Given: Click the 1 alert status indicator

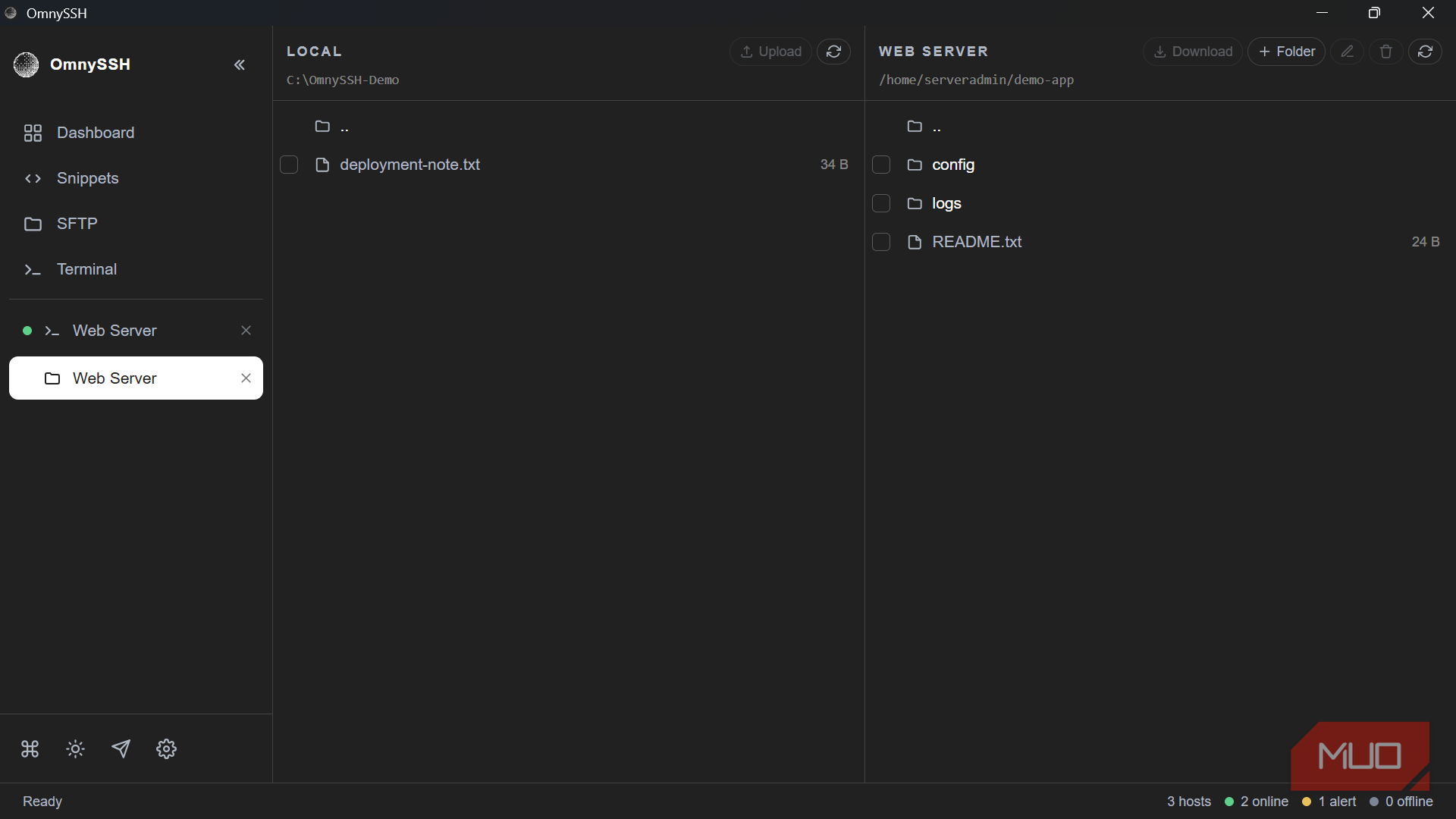Looking at the screenshot, I should tap(1329, 802).
